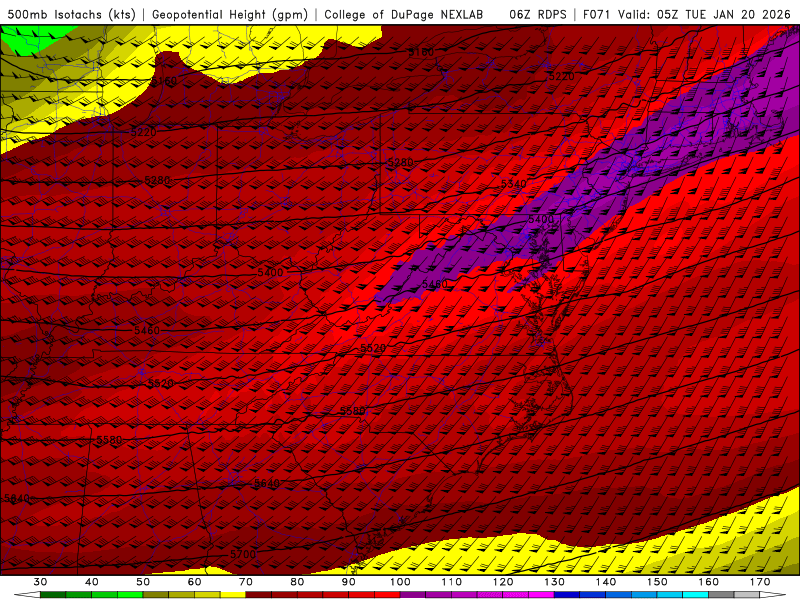This screenshot has width=800, height=600.
Task: Click the 150 knot legend number
Action: click(x=657, y=582)
